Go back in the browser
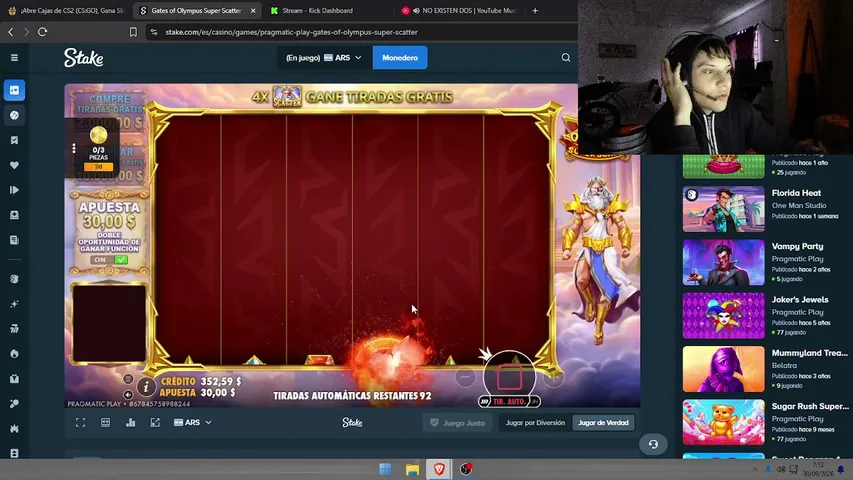The width and height of the screenshot is (853, 480). click(11, 32)
